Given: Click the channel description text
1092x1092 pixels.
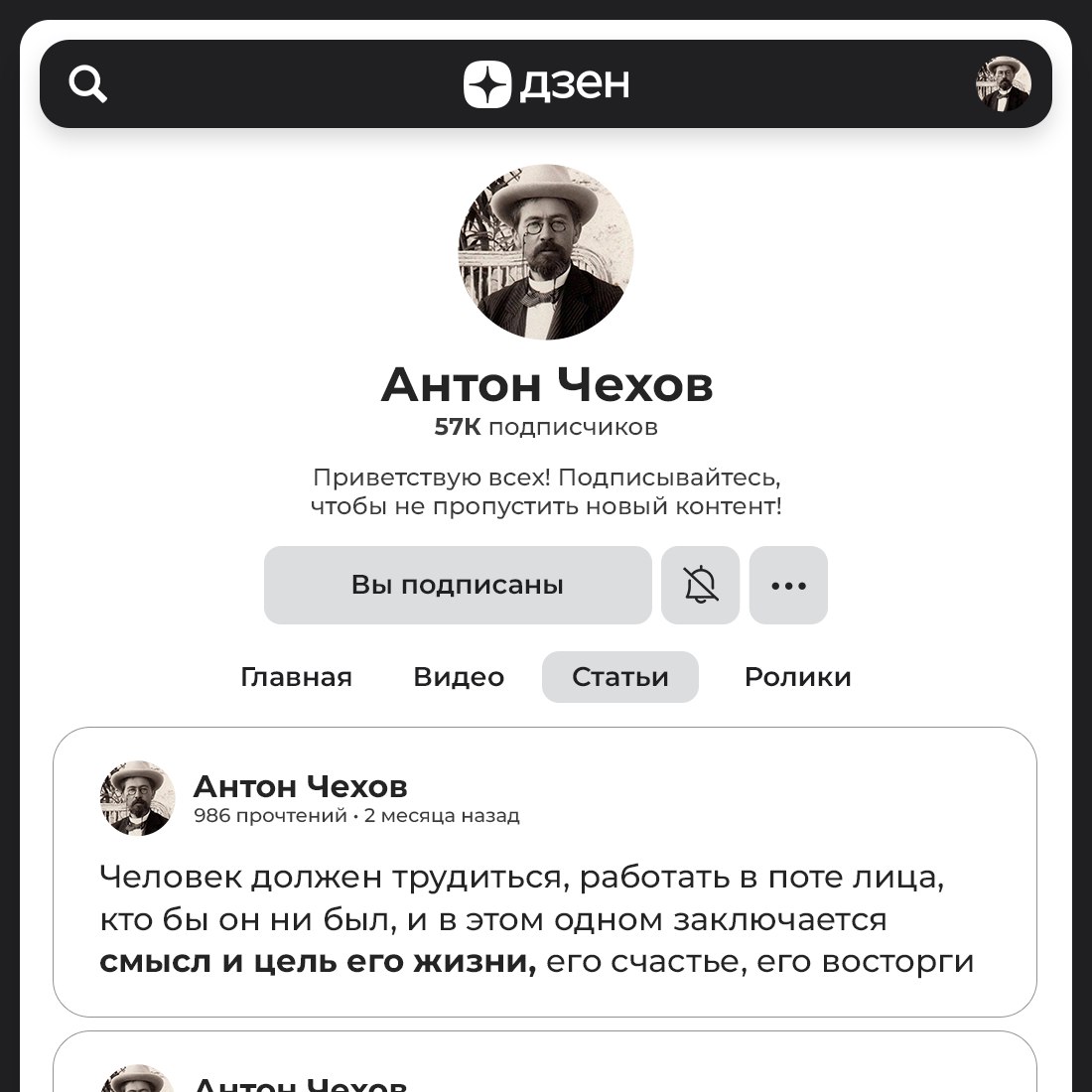Looking at the screenshot, I should click(x=546, y=491).
